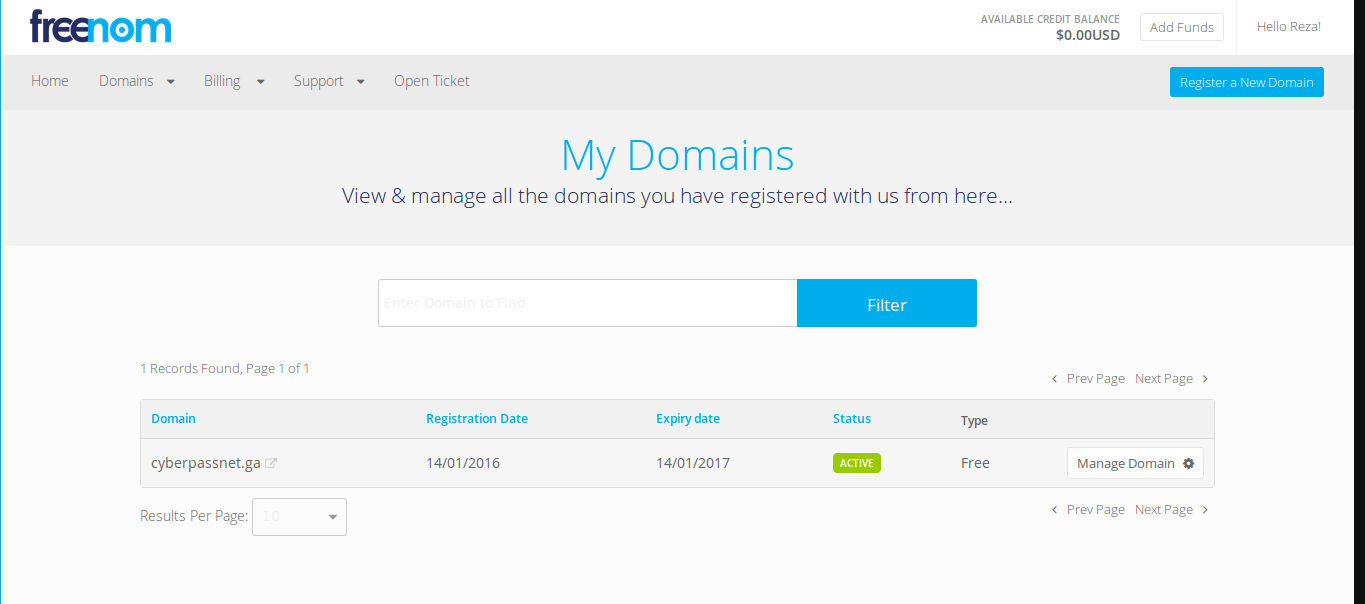
Task: Click Next Page above the table
Action: tap(1172, 379)
